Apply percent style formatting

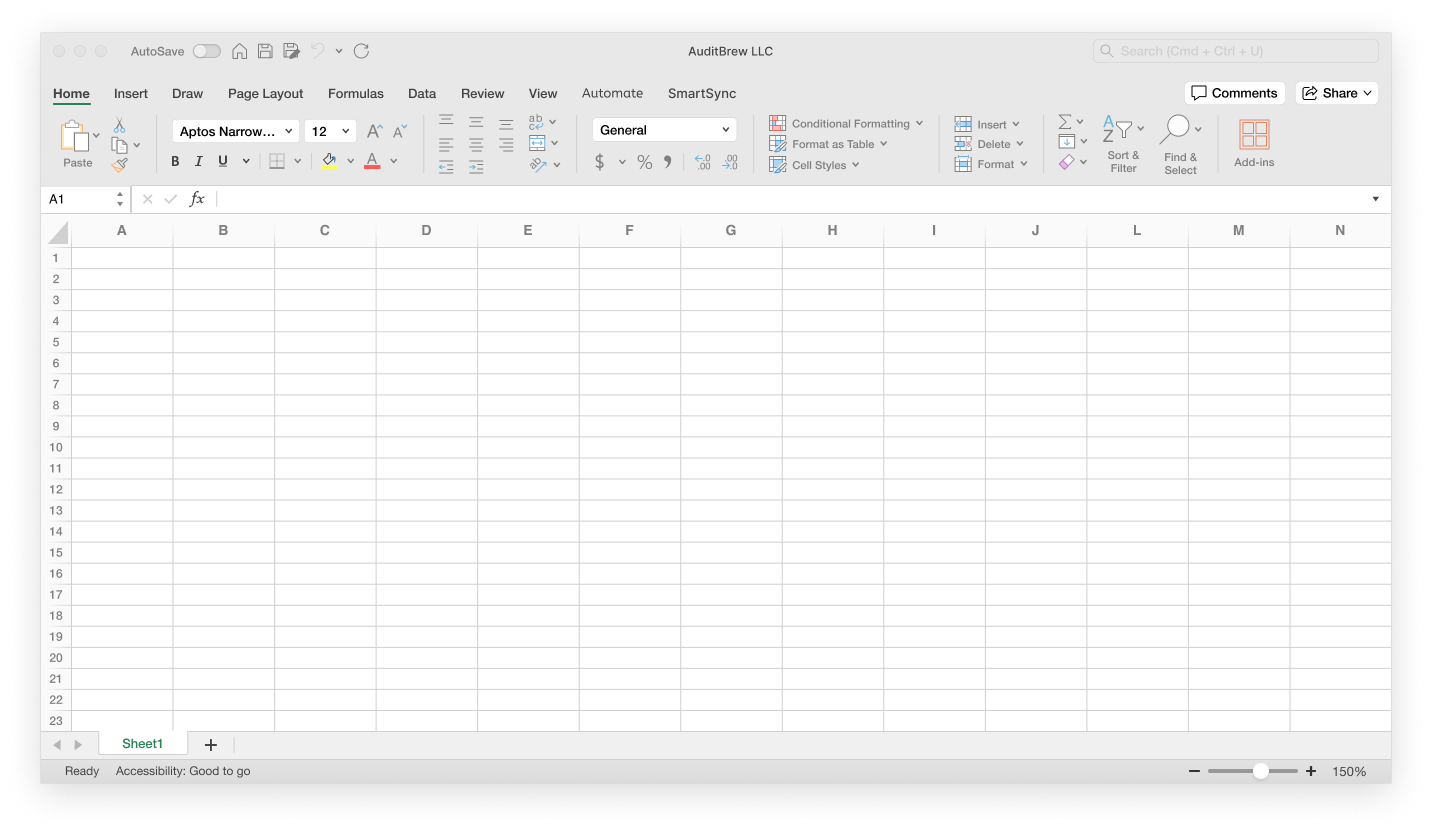point(644,161)
